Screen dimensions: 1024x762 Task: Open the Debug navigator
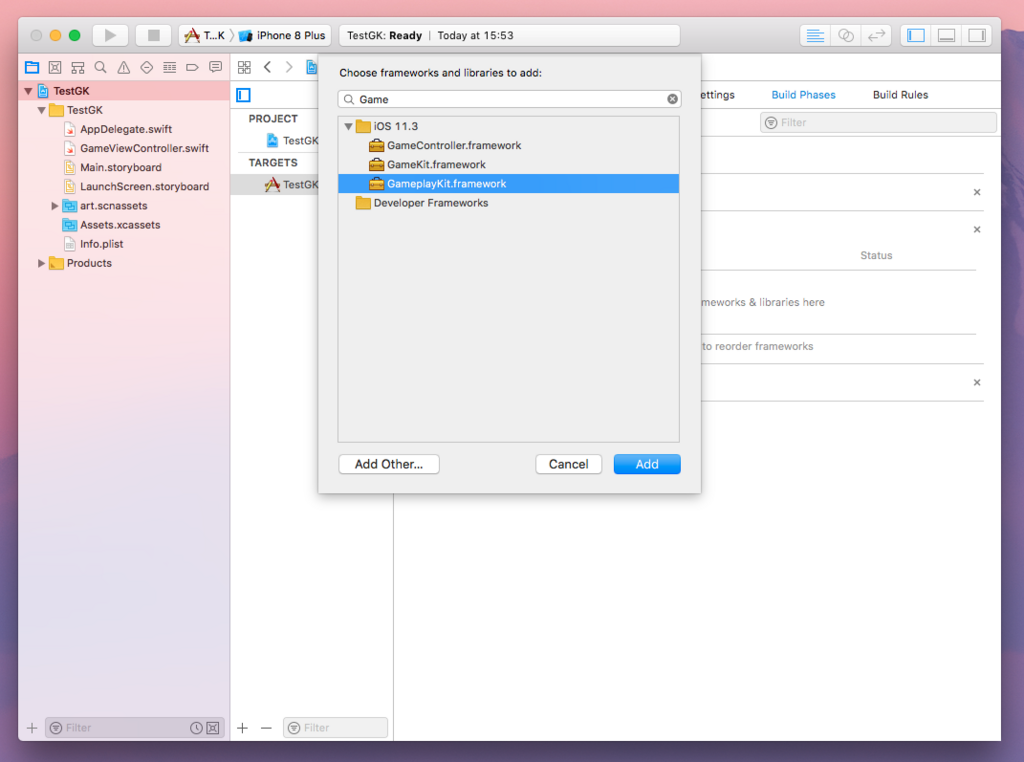point(169,67)
